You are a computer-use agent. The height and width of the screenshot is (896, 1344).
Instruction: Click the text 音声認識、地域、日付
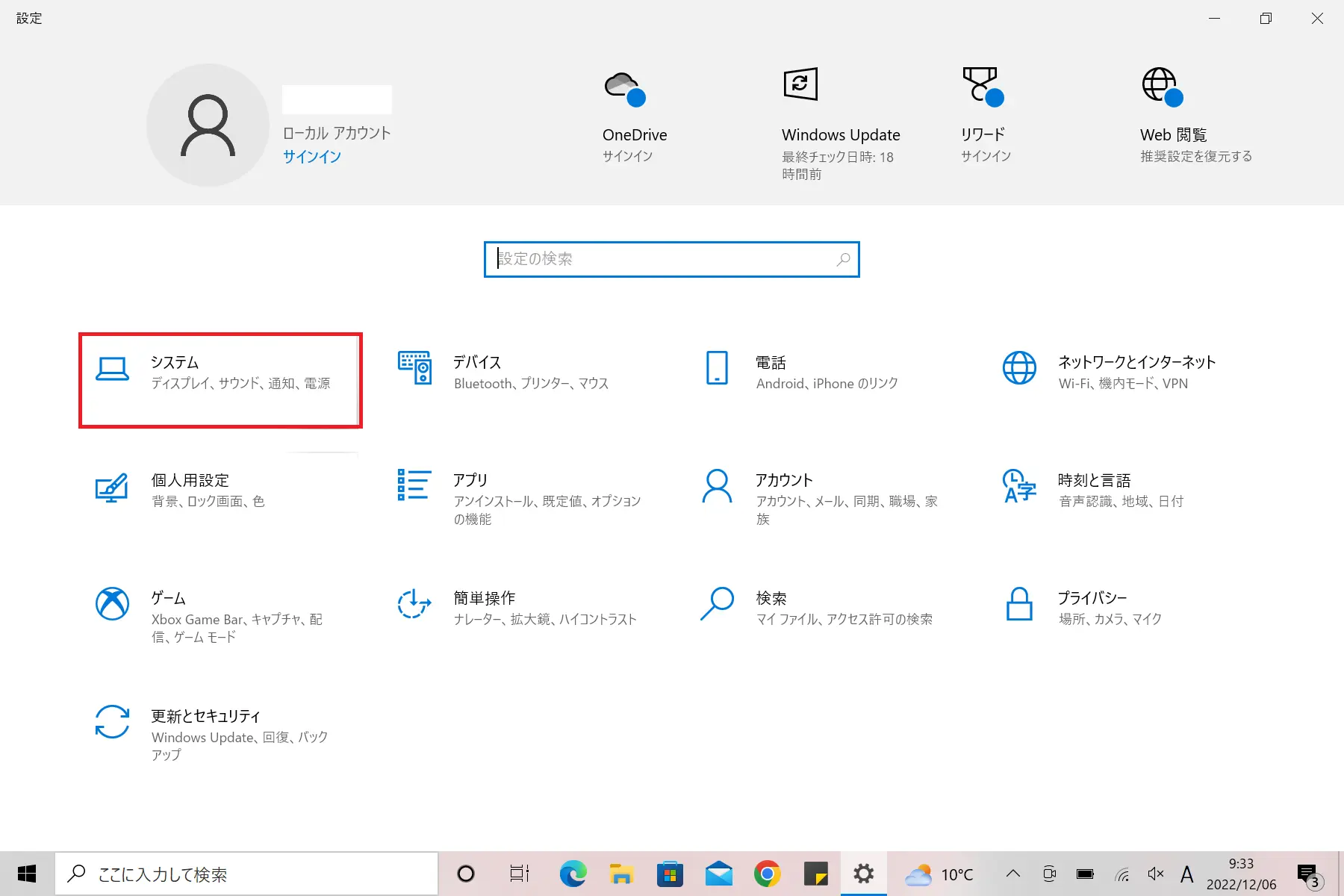click(1121, 501)
